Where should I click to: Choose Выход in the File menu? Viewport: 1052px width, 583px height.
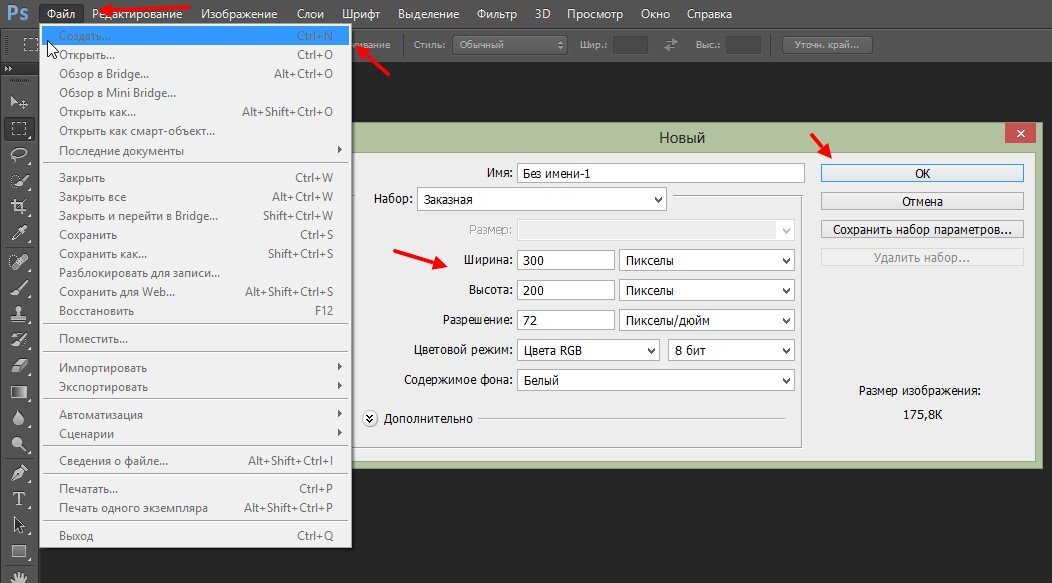tap(195, 536)
